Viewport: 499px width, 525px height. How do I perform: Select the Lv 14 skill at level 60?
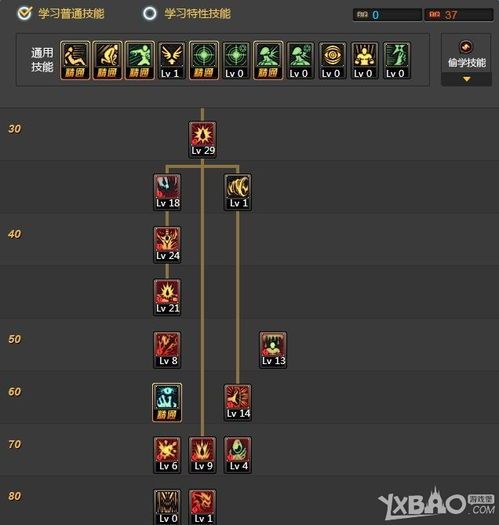click(x=238, y=402)
